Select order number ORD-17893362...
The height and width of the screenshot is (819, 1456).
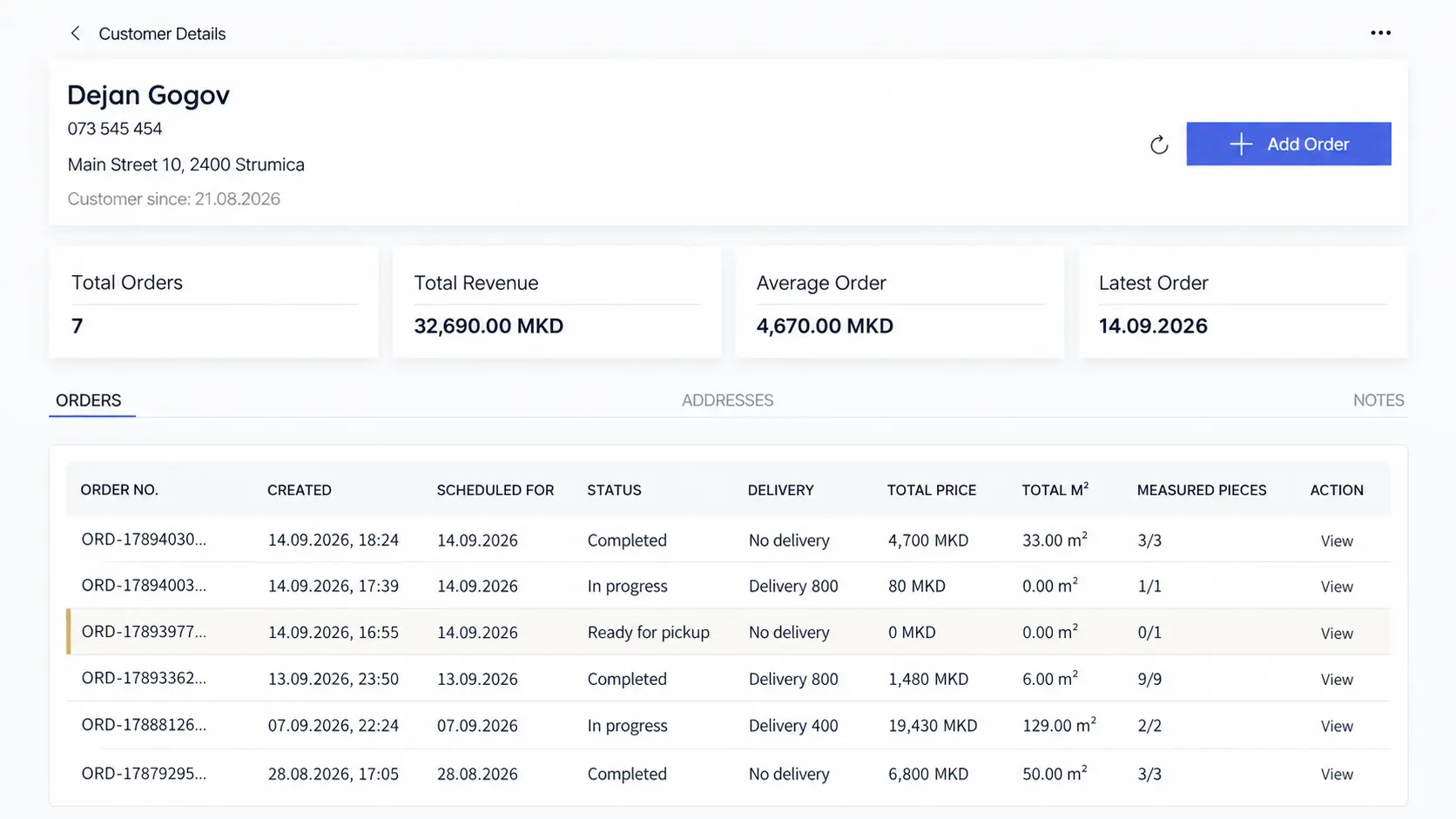click(x=144, y=678)
